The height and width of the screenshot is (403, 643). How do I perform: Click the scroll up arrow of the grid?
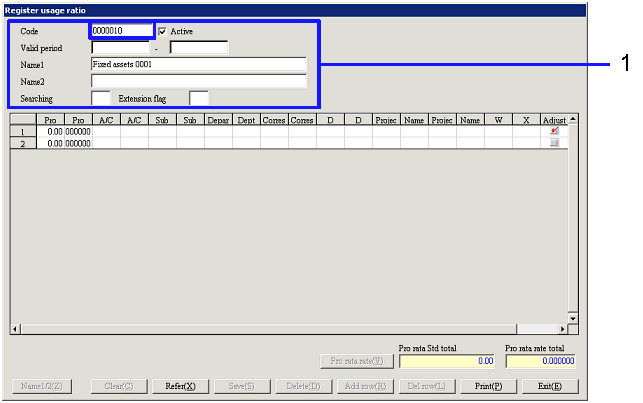click(573, 118)
